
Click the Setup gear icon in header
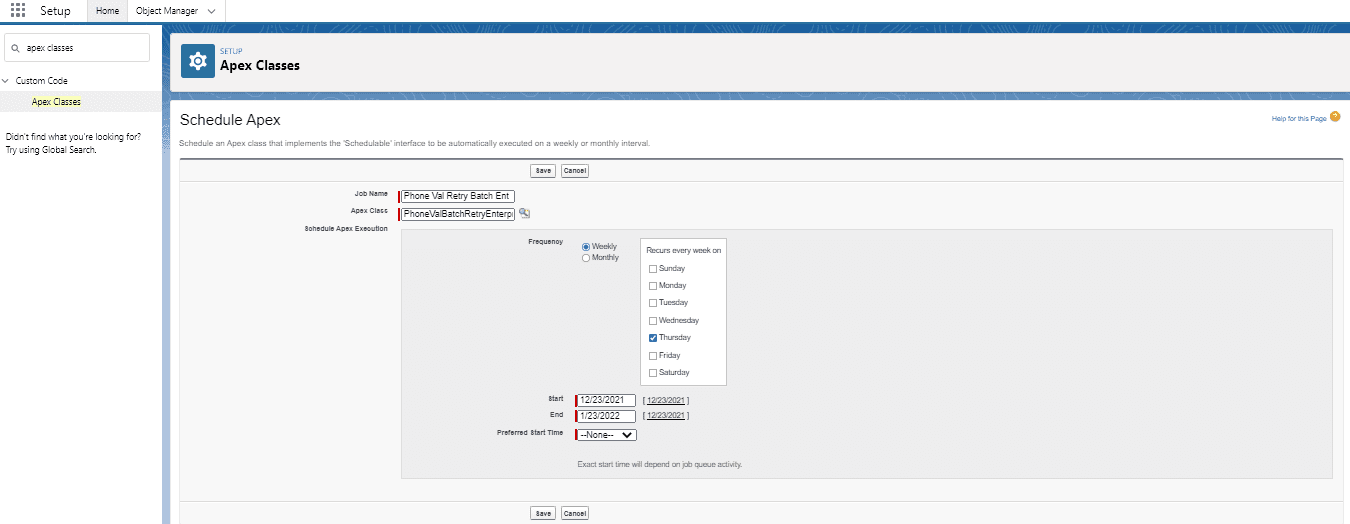tap(198, 61)
